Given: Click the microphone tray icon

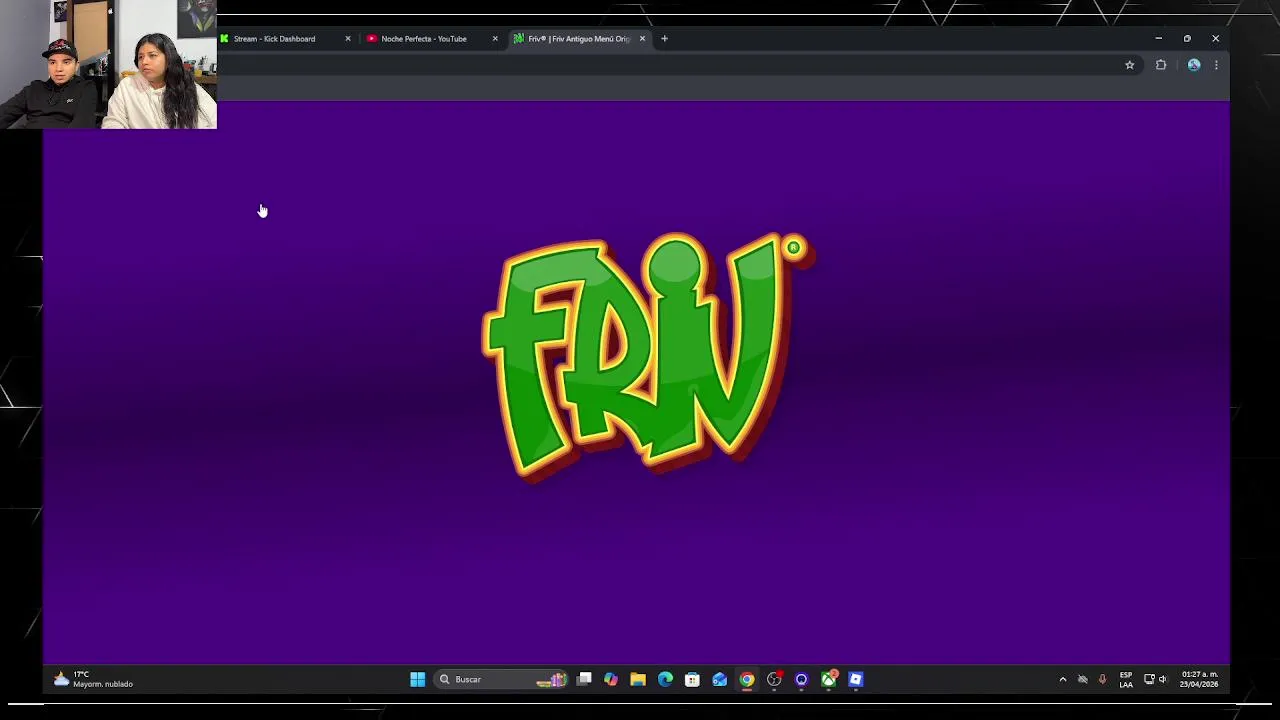Looking at the screenshot, I should pos(1102,680).
